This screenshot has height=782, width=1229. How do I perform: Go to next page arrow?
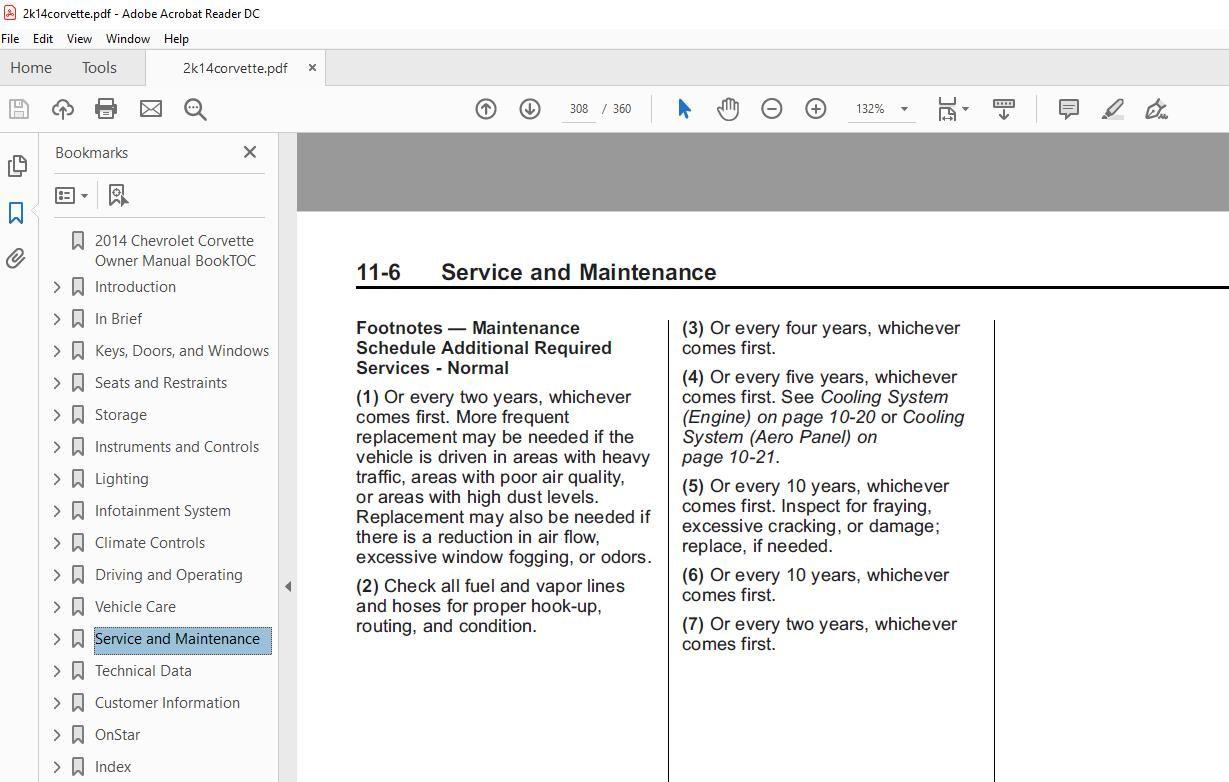pos(530,109)
